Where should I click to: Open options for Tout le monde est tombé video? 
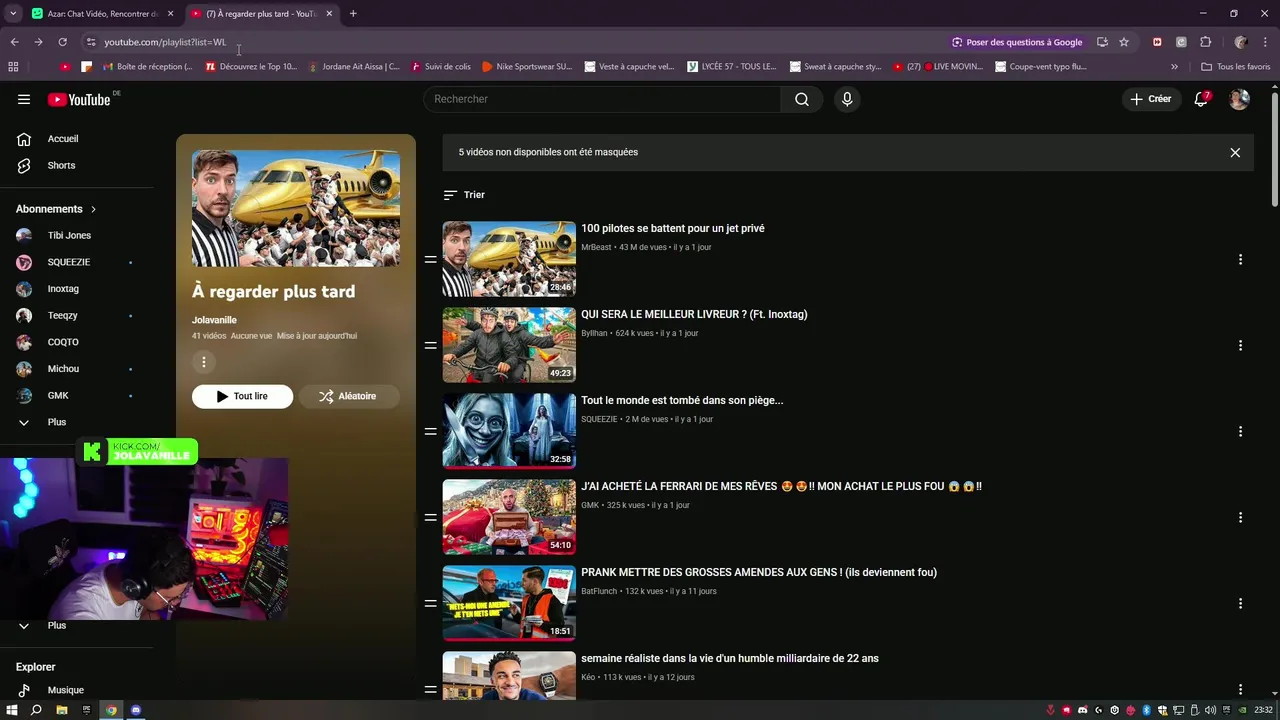[x=1240, y=431]
